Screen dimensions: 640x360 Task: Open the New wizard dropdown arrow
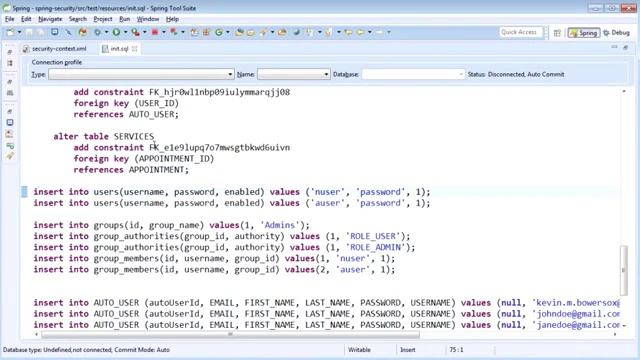click(x=19, y=32)
